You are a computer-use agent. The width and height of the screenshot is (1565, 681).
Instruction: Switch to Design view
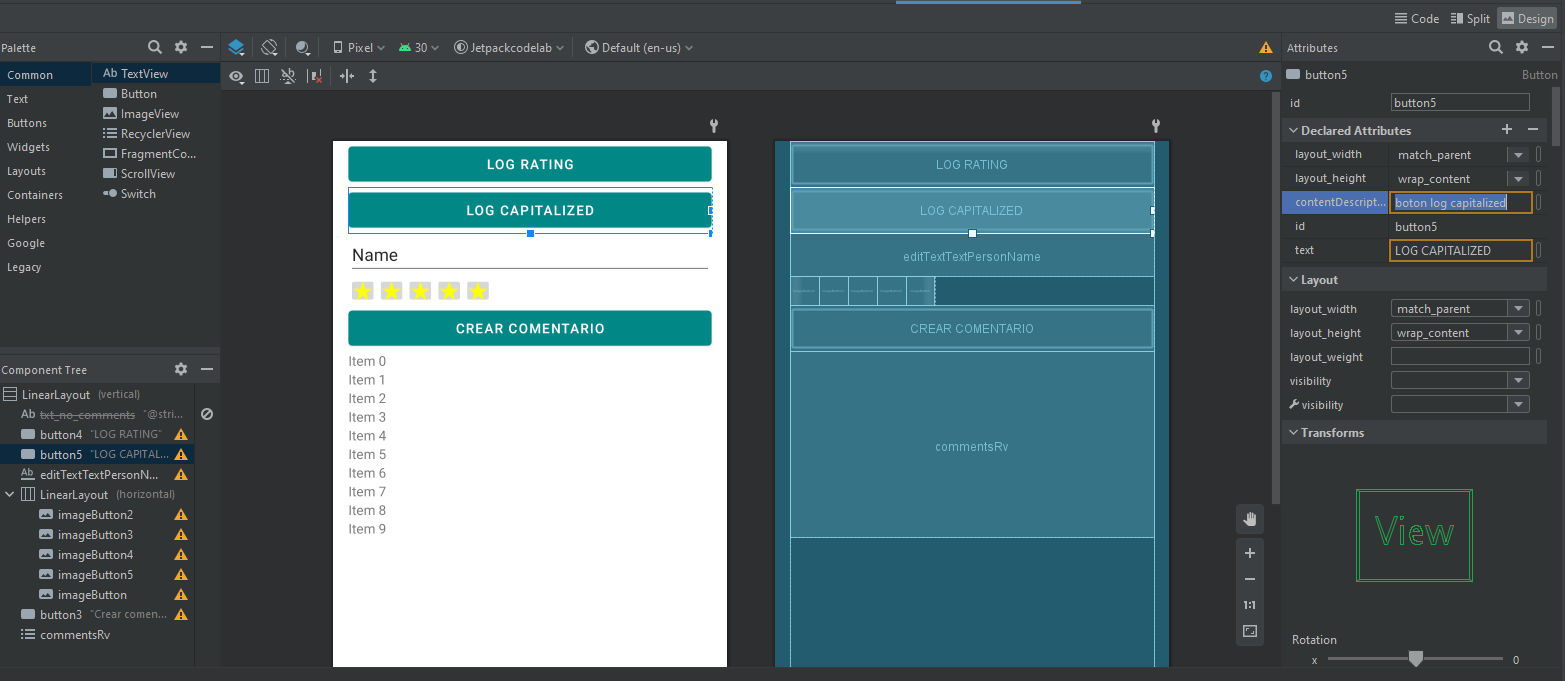(x=1527, y=18)
